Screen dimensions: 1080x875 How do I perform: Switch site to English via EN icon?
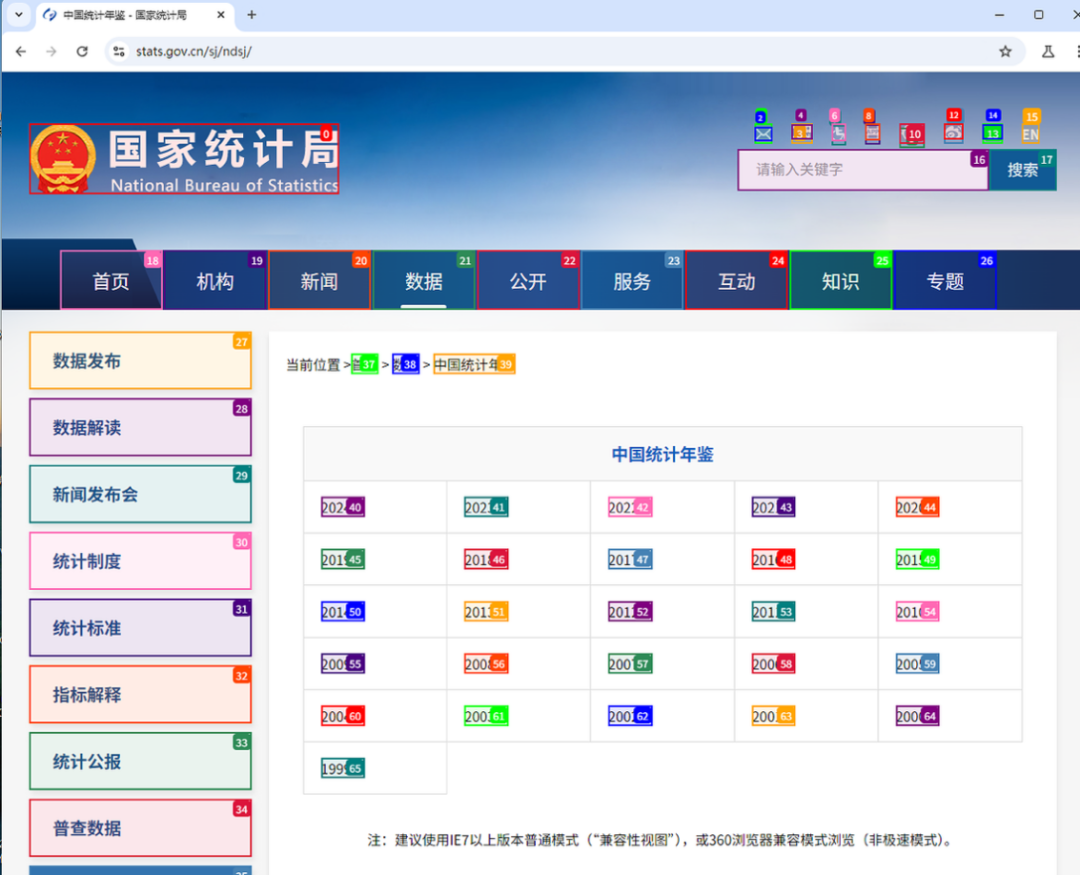pos(1030,134)
